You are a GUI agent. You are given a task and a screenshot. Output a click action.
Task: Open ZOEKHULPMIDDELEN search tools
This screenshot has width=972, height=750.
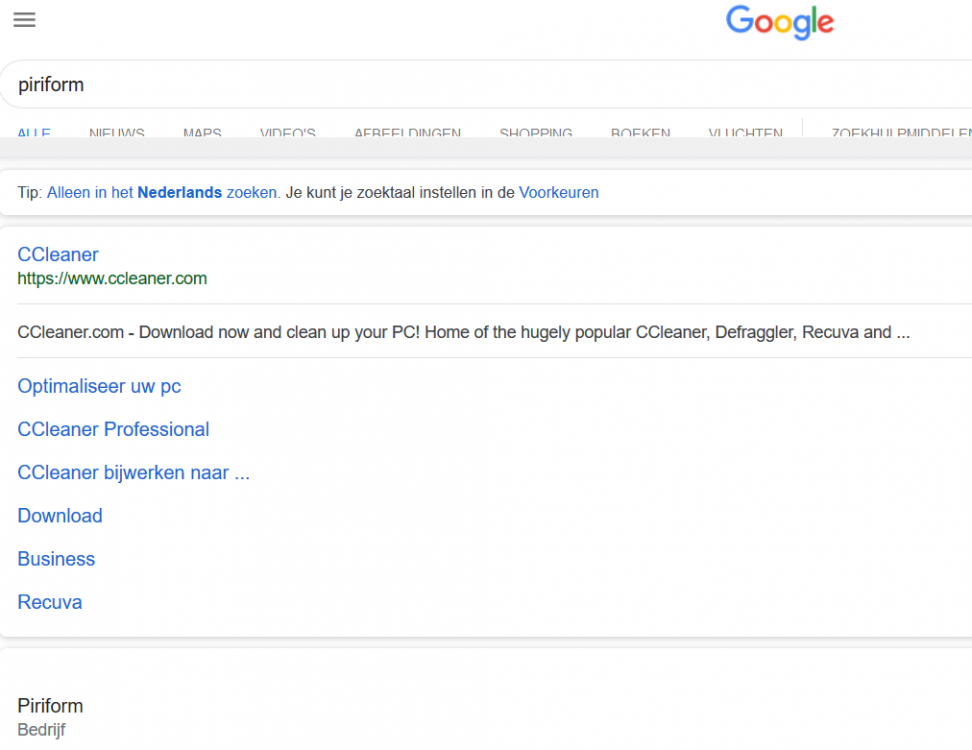897,134
